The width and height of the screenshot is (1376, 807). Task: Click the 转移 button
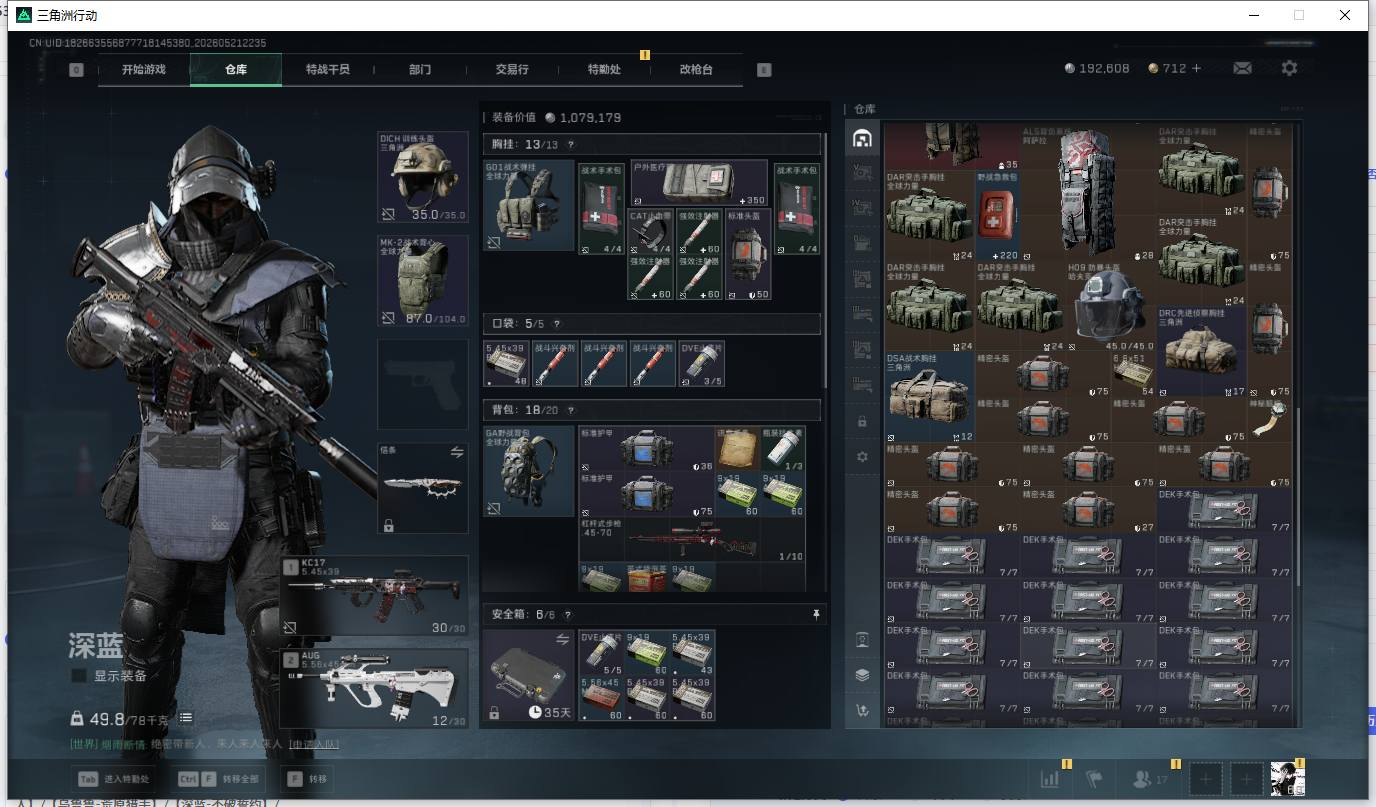[307, 779]
